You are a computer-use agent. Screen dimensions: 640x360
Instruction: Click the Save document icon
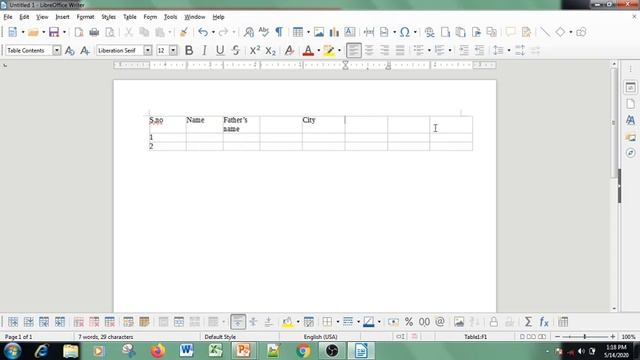54,32
